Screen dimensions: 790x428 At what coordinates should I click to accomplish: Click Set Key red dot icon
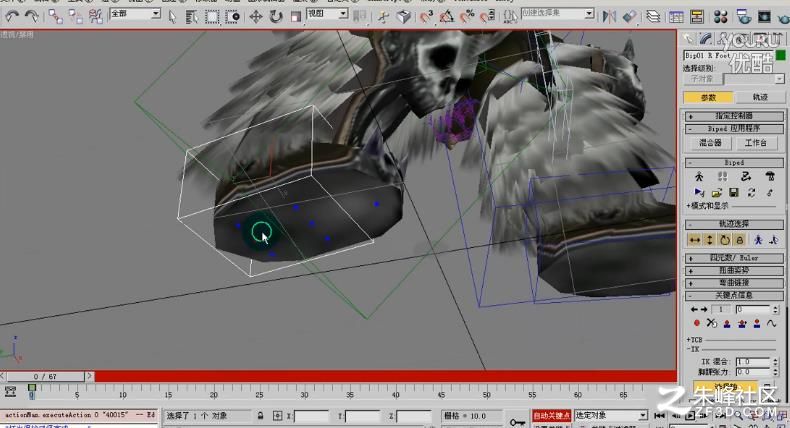click(697, 323)
